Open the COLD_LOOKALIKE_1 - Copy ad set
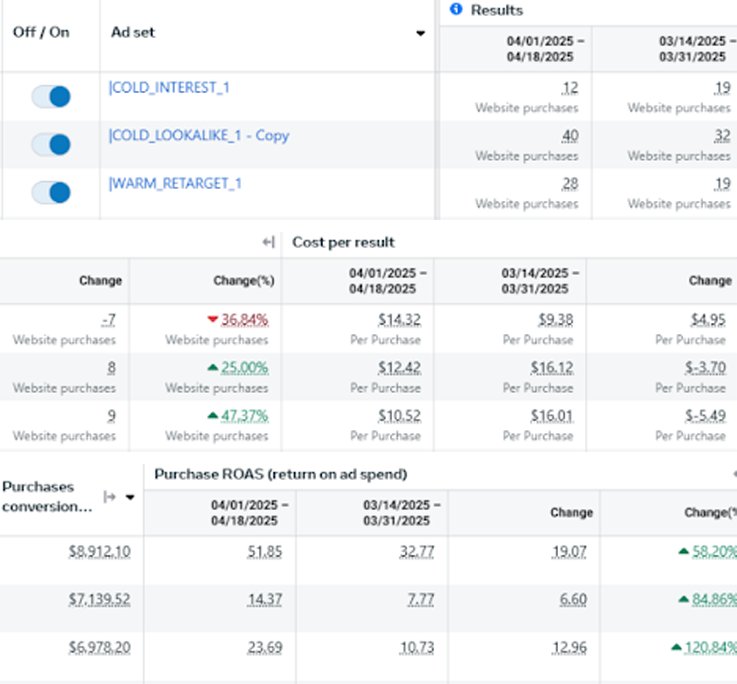 199,135
